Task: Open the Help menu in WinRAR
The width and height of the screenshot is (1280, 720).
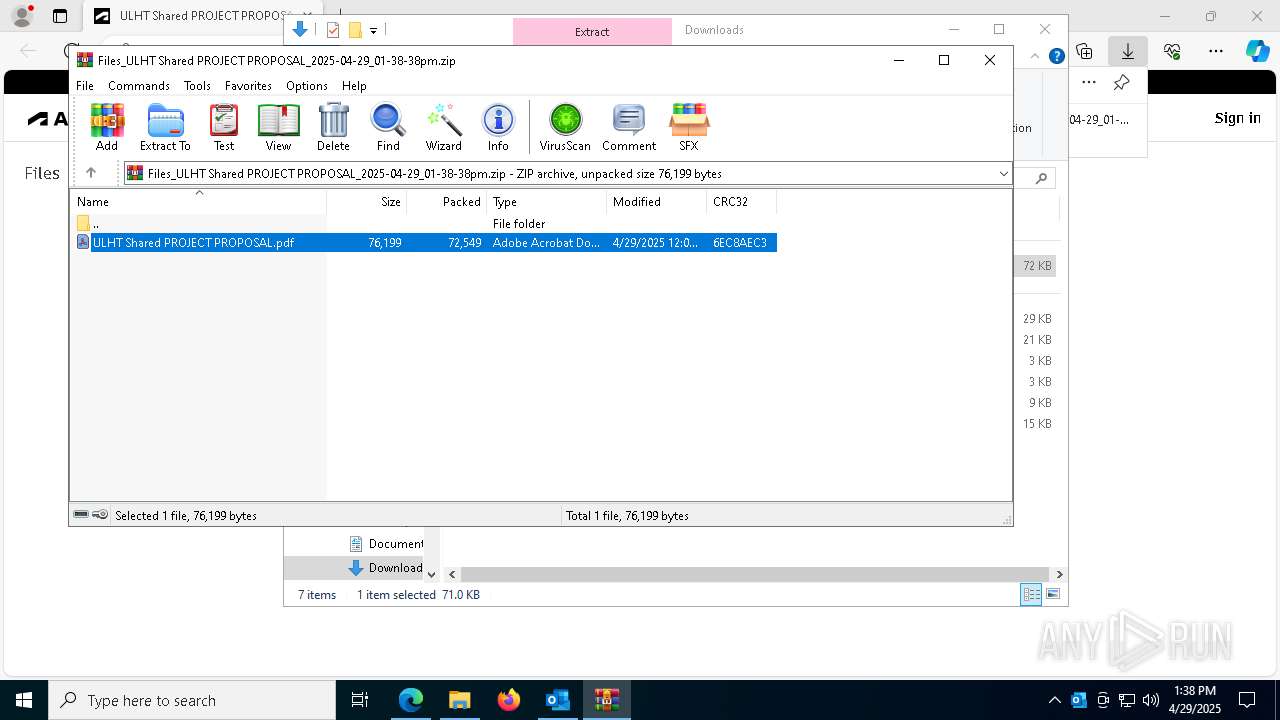Action: click(x=354, y=86)
